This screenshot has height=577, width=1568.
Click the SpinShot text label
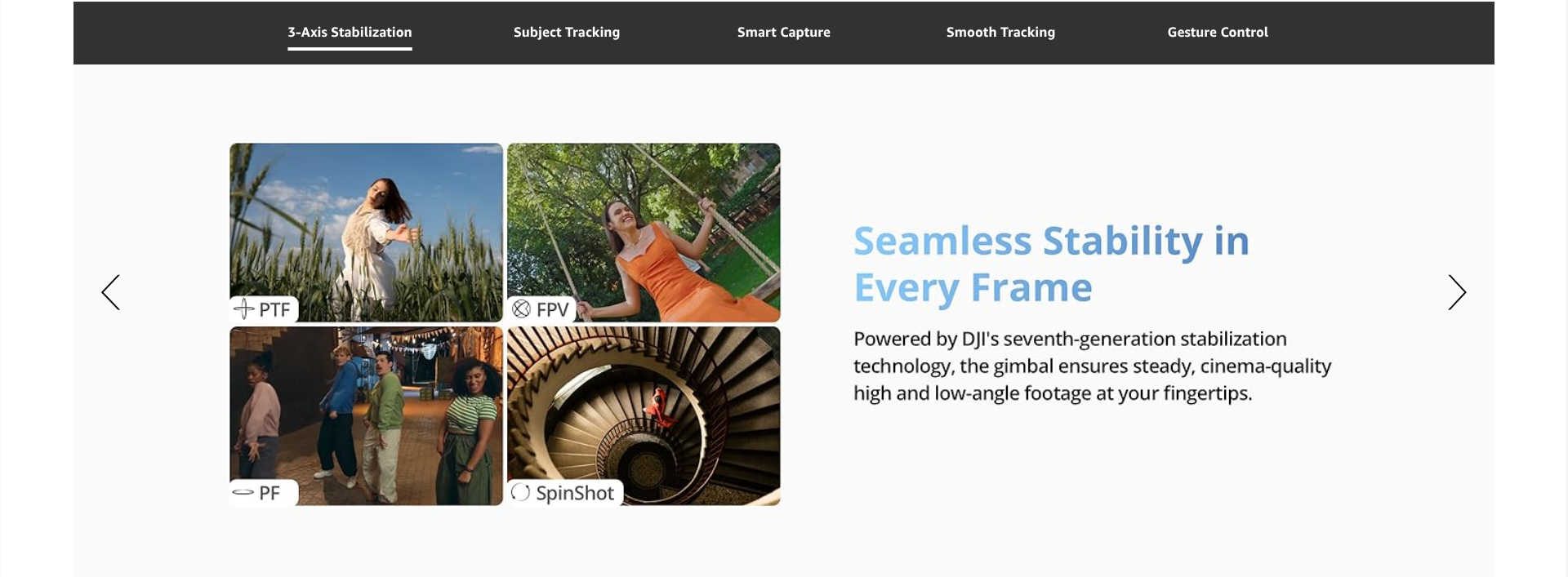575,493
